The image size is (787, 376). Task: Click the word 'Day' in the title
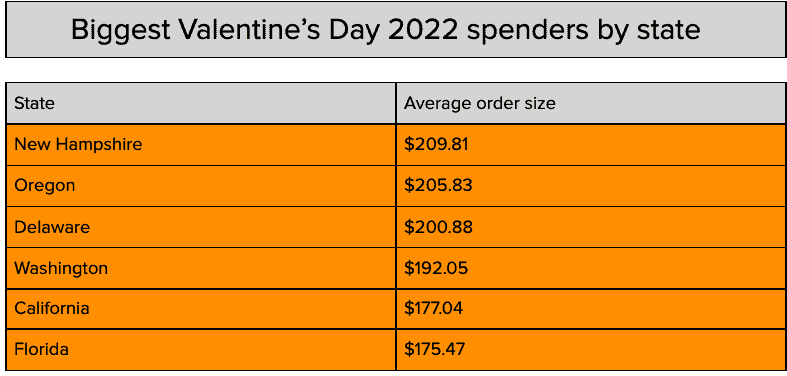(354, 32)
